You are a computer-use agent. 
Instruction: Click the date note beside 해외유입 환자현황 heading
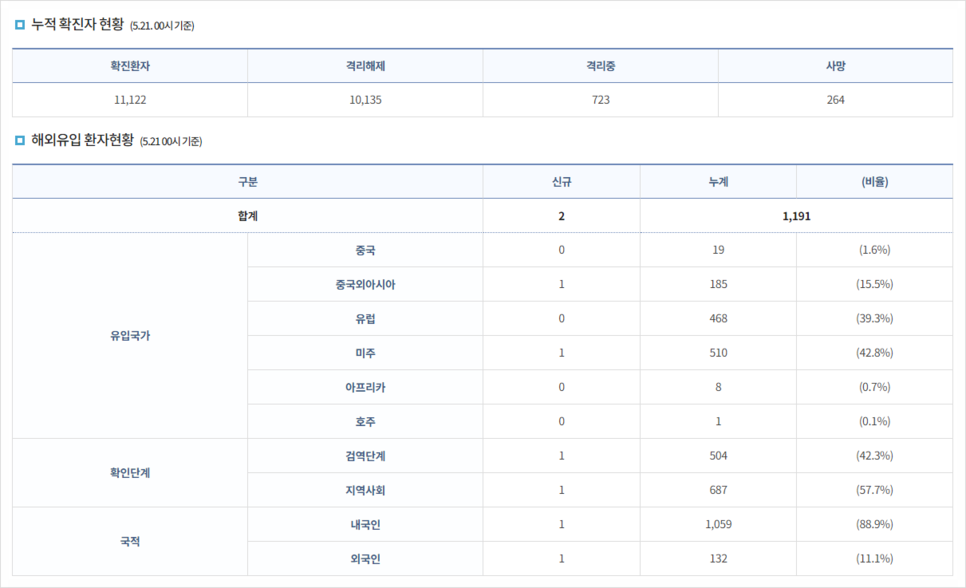tap(171, 142)
